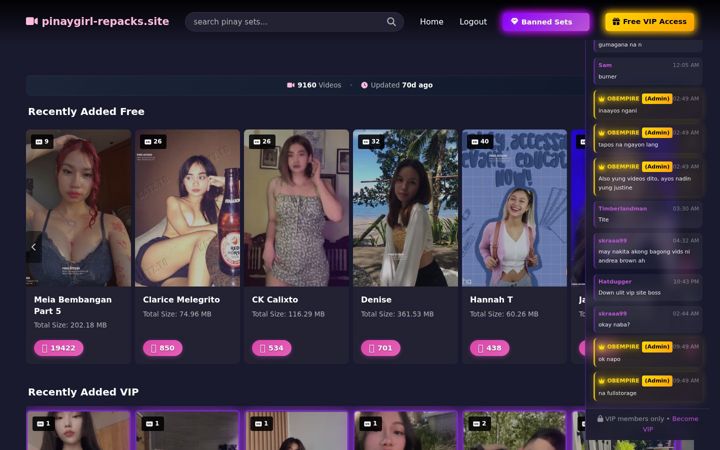Image resolution: width=720 pixels, height=450 pixels.
Task: Click the Recently Added Free heading
Action: (x=86, y=112)
